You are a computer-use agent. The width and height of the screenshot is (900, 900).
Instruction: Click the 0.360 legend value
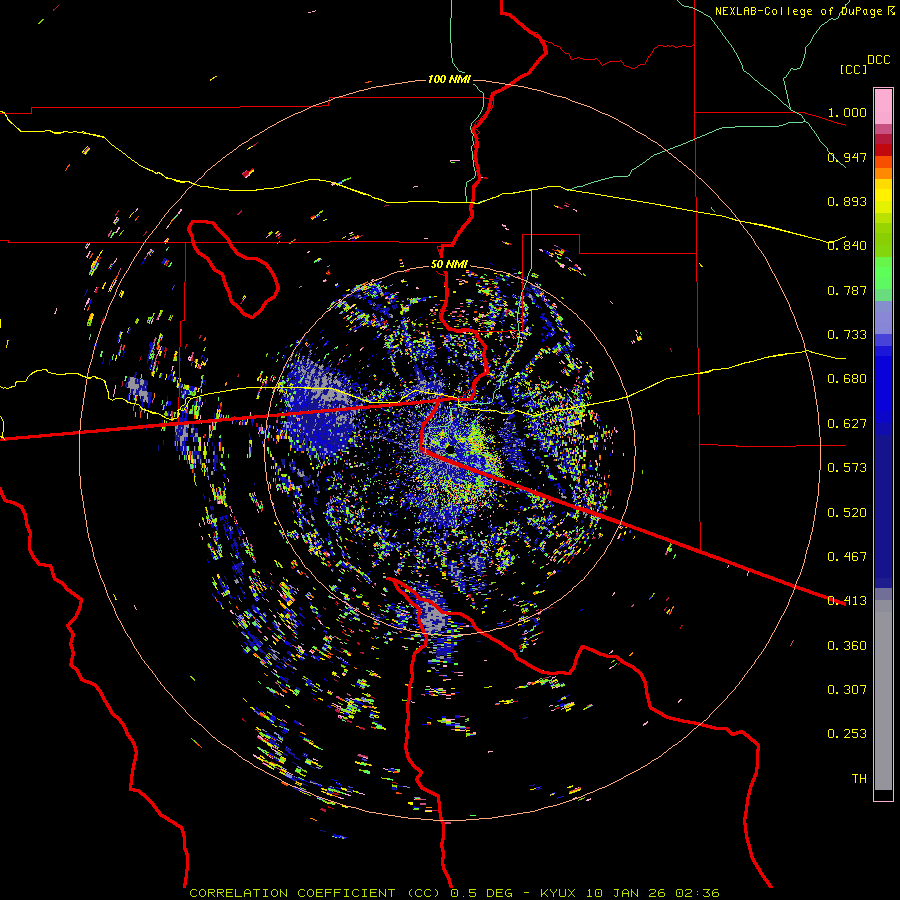[847, 646]
